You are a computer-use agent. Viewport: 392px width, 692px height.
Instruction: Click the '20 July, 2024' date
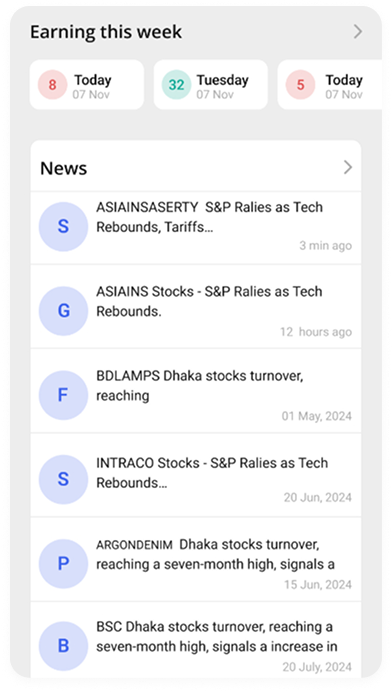pyautogui.click(x=317, y=667)
